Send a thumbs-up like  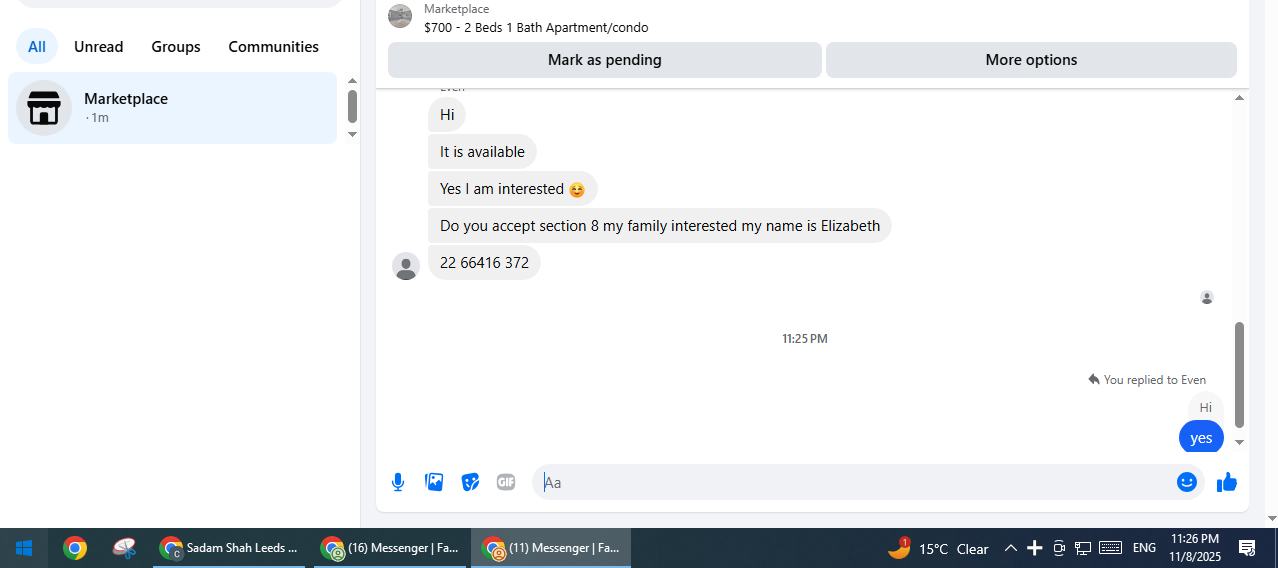1227,482
